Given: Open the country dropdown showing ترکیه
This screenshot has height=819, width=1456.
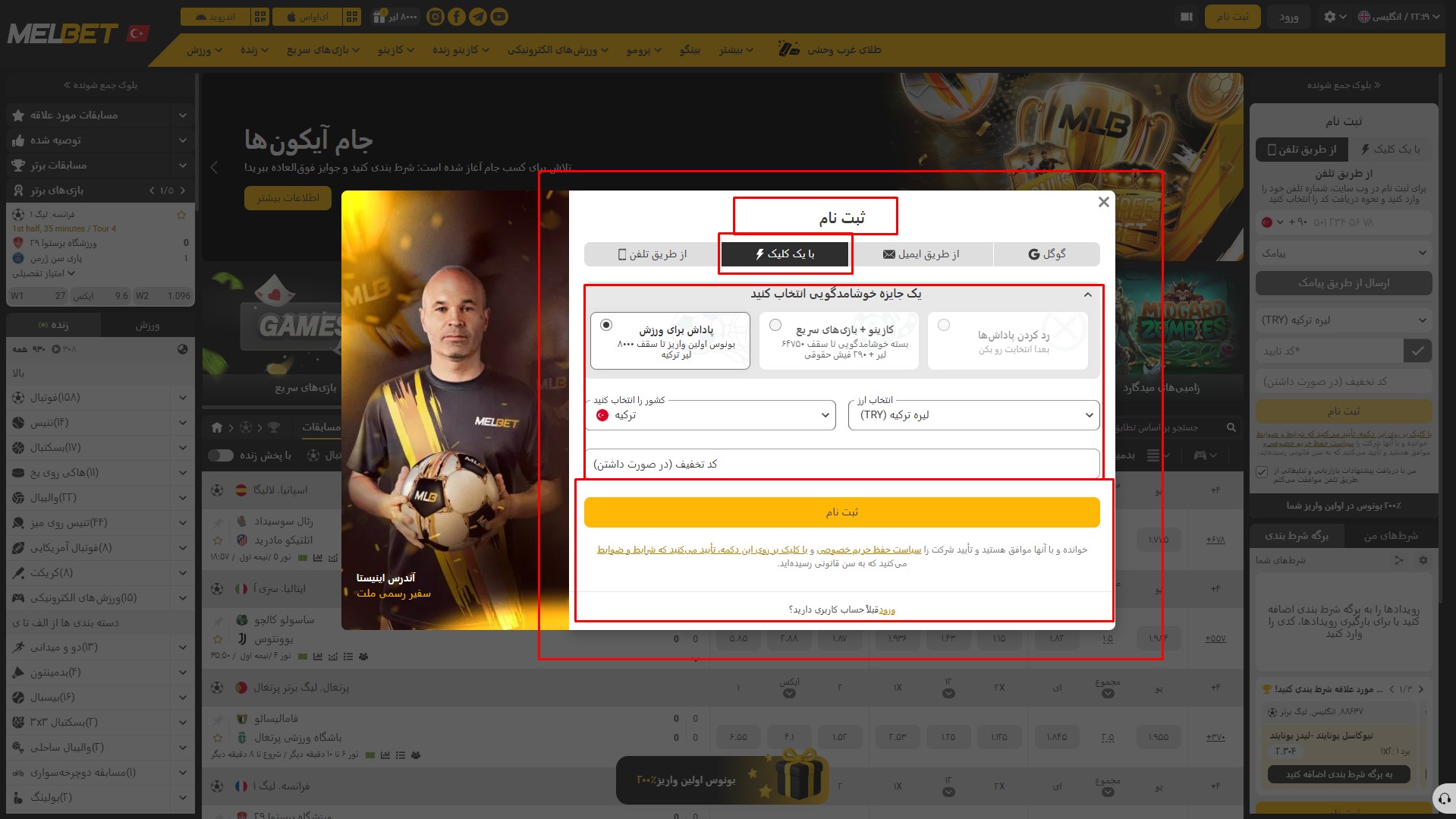Looking at the screenshot, I should click(x=710, y=415).
